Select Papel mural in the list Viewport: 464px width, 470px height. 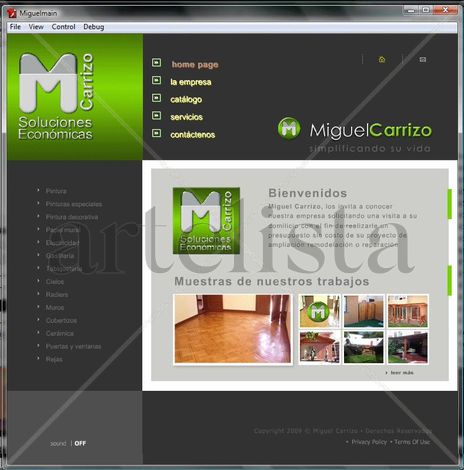click(x=63, y=230)
